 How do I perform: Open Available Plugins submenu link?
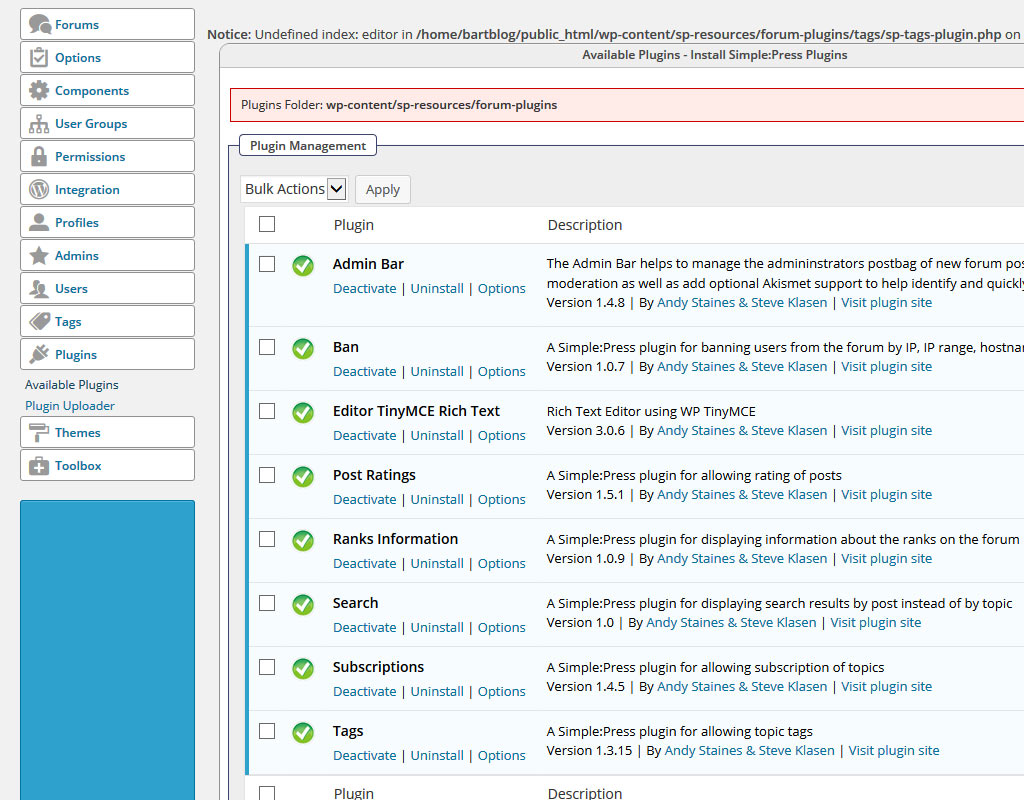coord(72,385)
